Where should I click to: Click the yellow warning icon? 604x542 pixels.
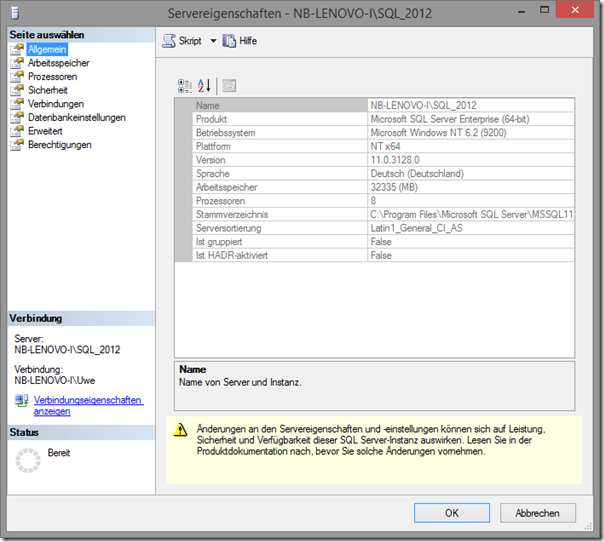pos(180,430)
